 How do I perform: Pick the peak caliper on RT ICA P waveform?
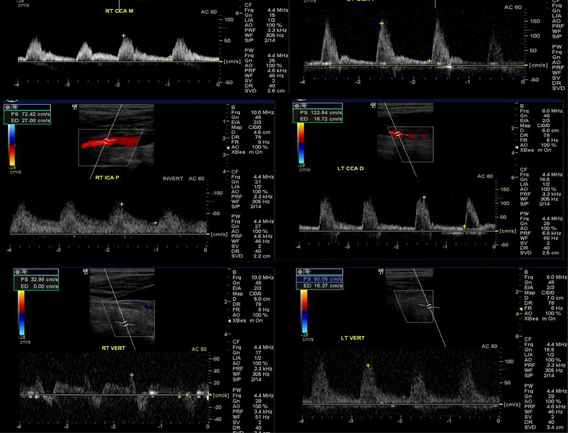pos(122,204)
